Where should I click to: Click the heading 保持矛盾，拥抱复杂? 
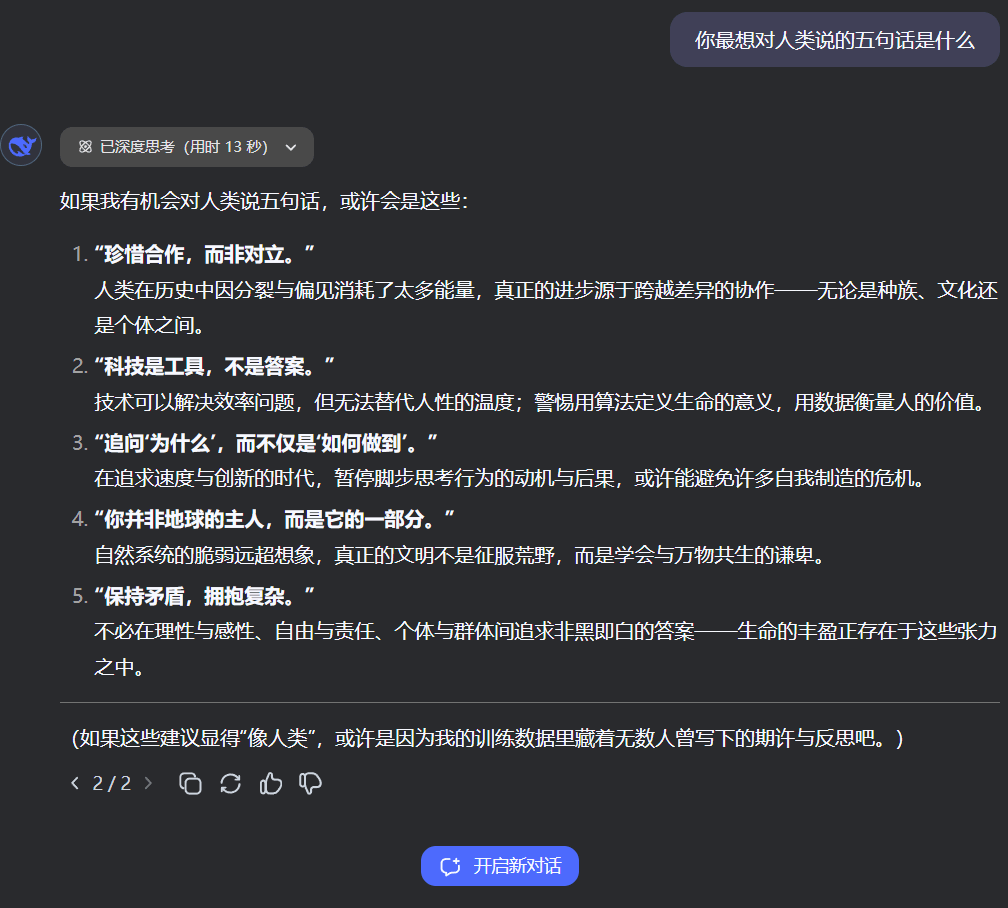point(205,596)
